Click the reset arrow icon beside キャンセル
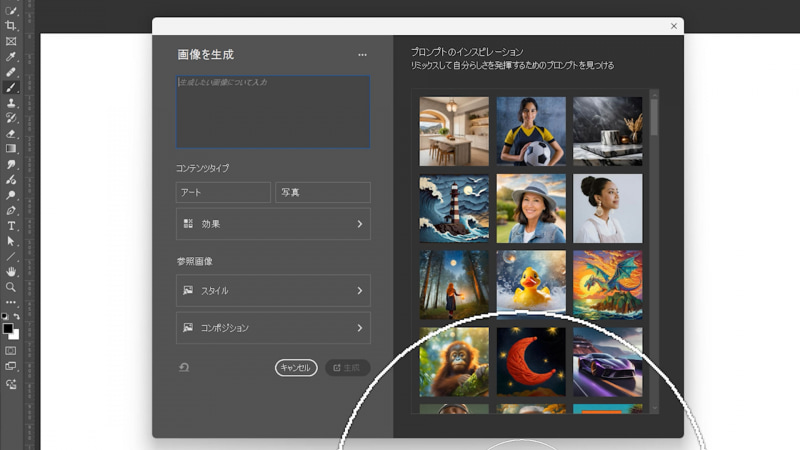The height and width of the screenshot is (450, 800). pyautogui.click(x=184, y=367)
